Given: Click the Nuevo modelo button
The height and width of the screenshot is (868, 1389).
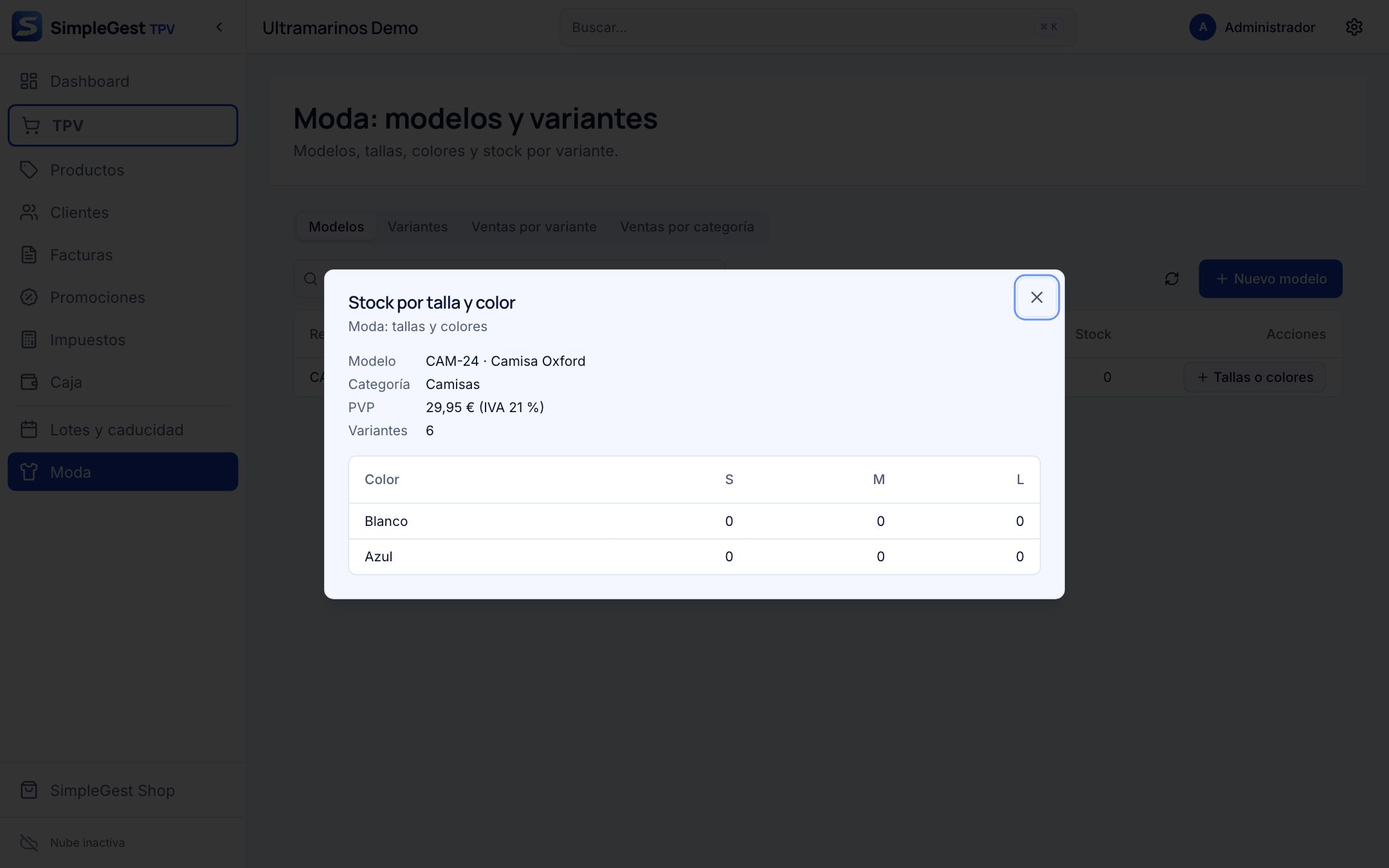Looking at the screenshot, I should click(x=1271, y=278).
